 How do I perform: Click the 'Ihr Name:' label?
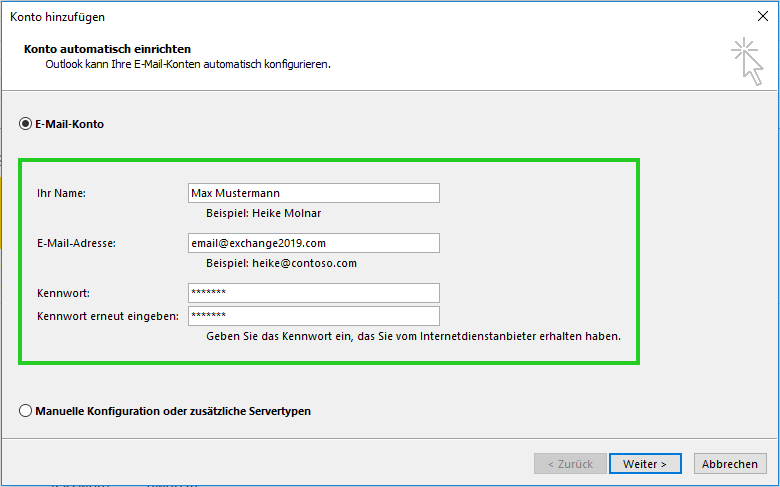61,193
